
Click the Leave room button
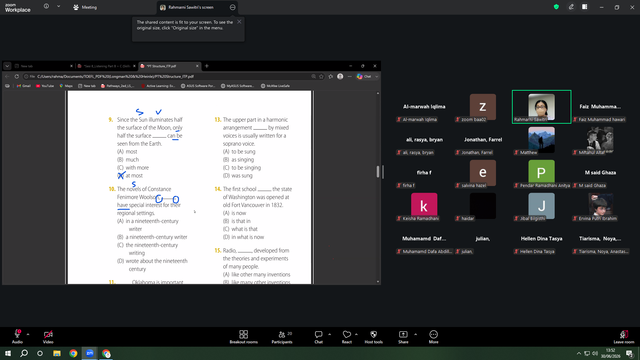pos(624,337)
